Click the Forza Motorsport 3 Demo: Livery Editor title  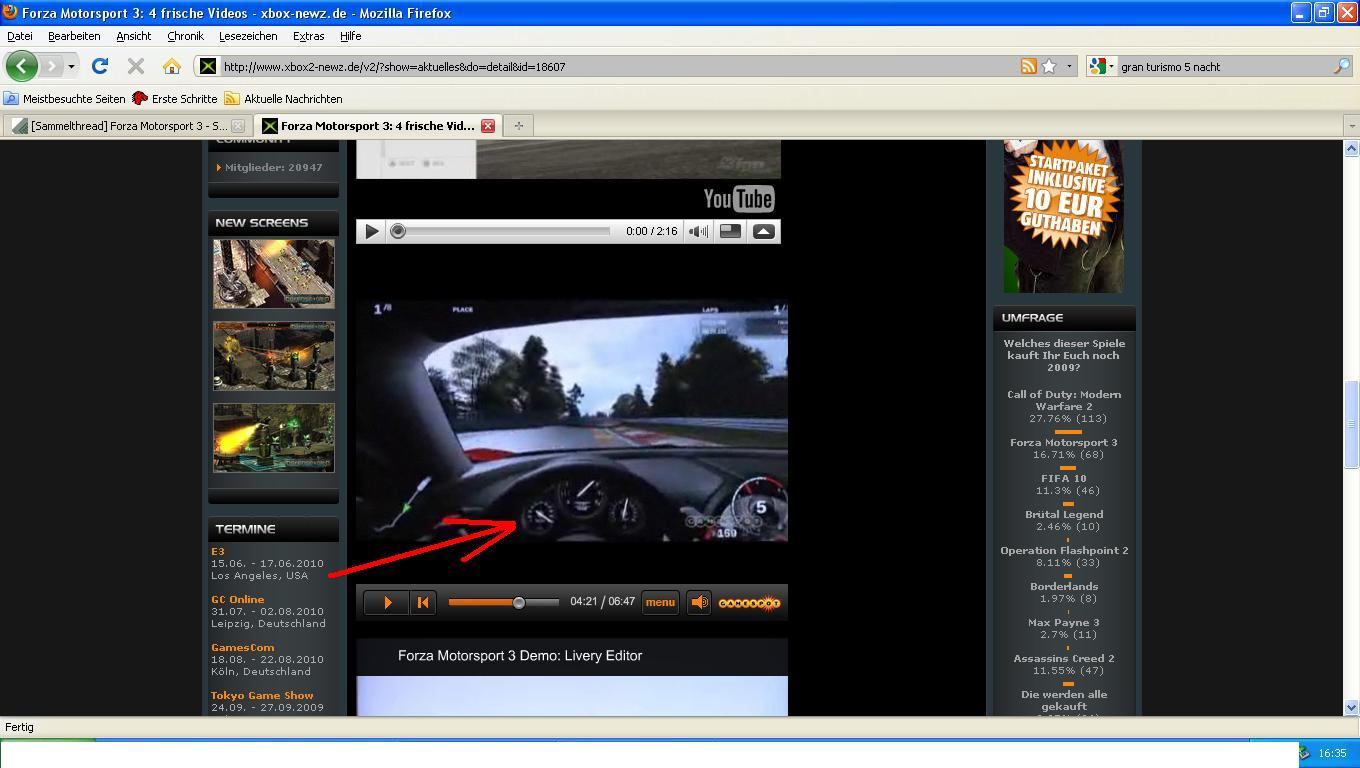pyautogui.click(x=520, y=656)
